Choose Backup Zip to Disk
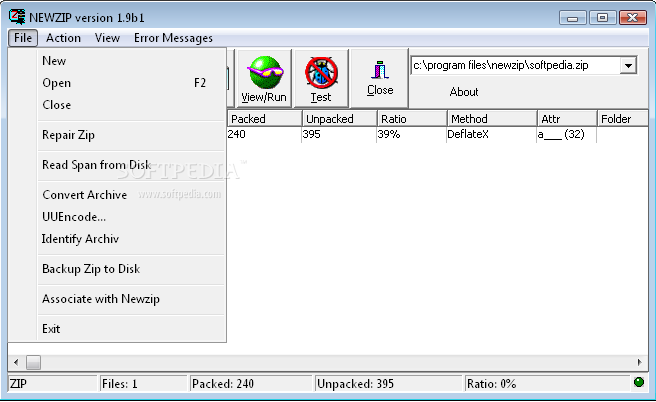 pyautogui.click(x=131, y=269)
